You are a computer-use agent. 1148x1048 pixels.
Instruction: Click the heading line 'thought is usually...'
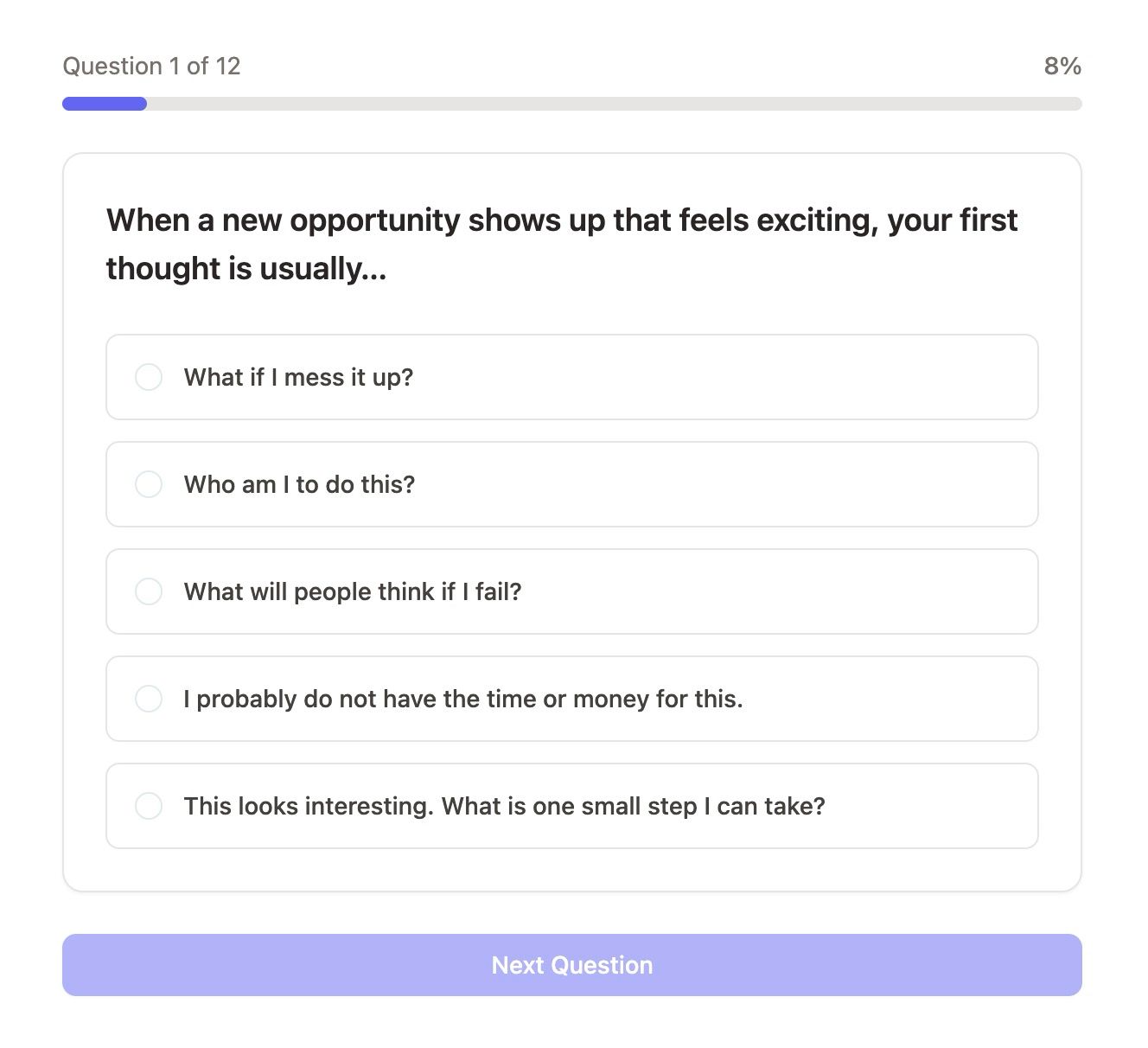point(246,269)
